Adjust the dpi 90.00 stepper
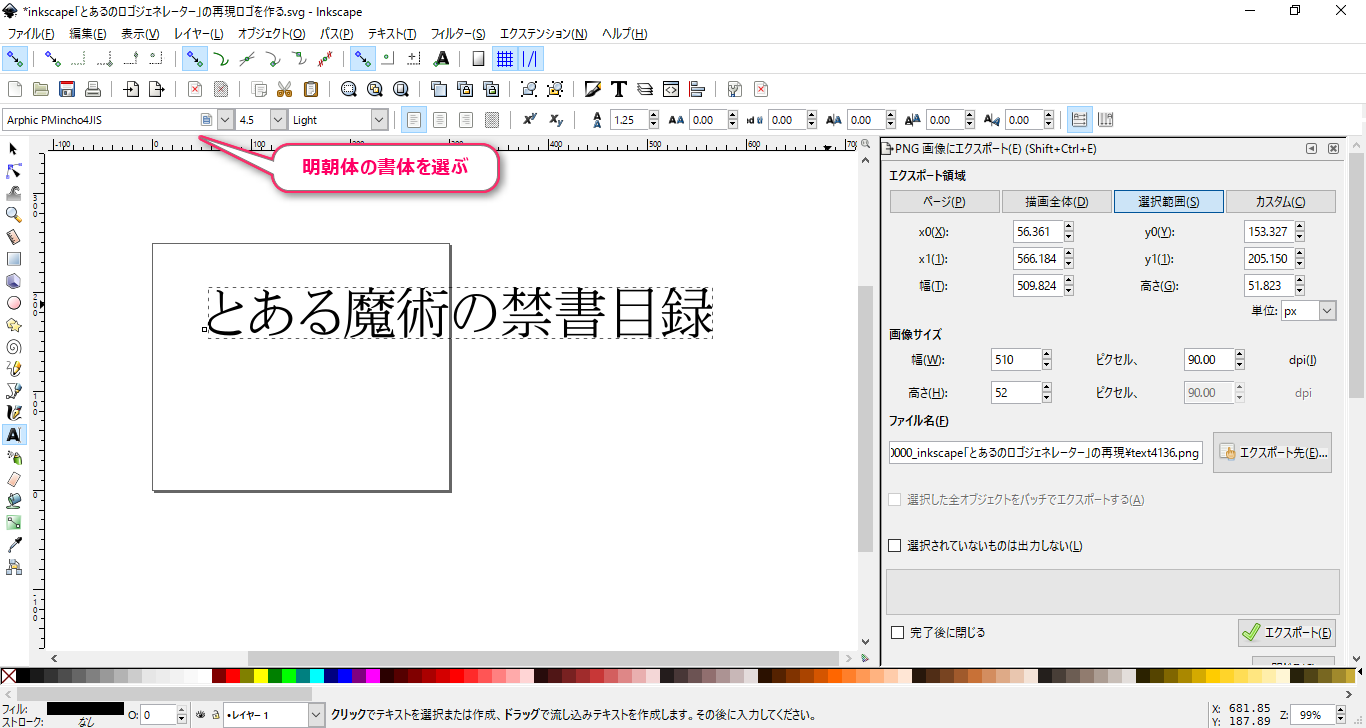Screen dimensions: 1366x728 1240,360
